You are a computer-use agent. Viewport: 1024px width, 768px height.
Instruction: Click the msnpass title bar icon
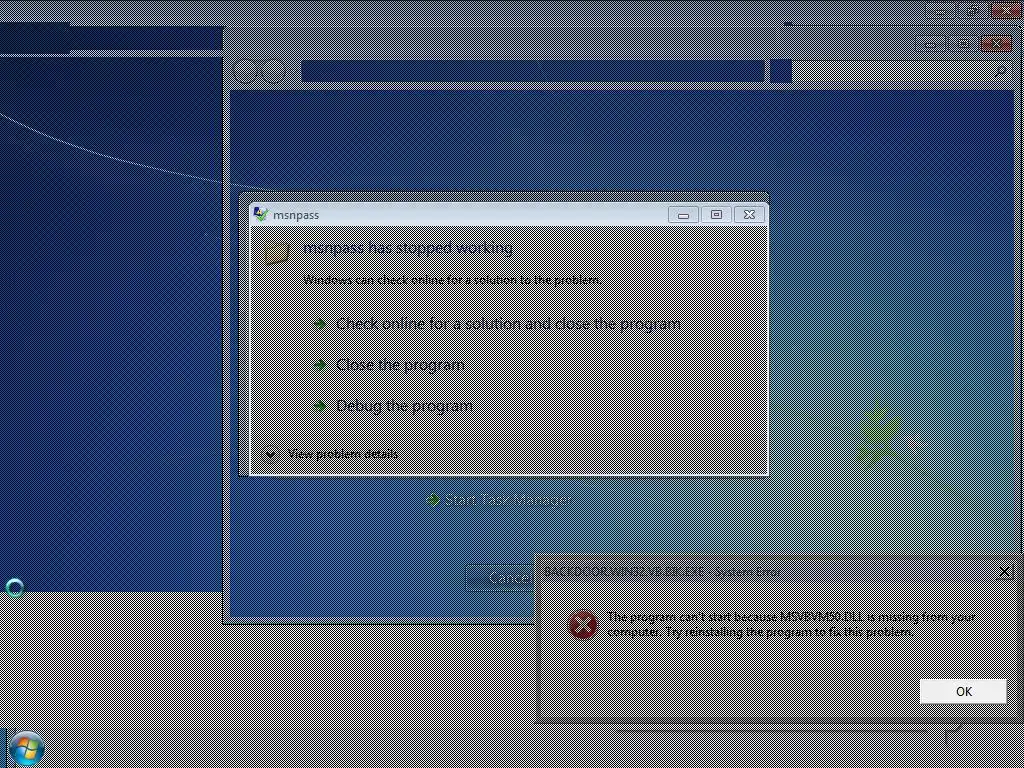(261, 214)
